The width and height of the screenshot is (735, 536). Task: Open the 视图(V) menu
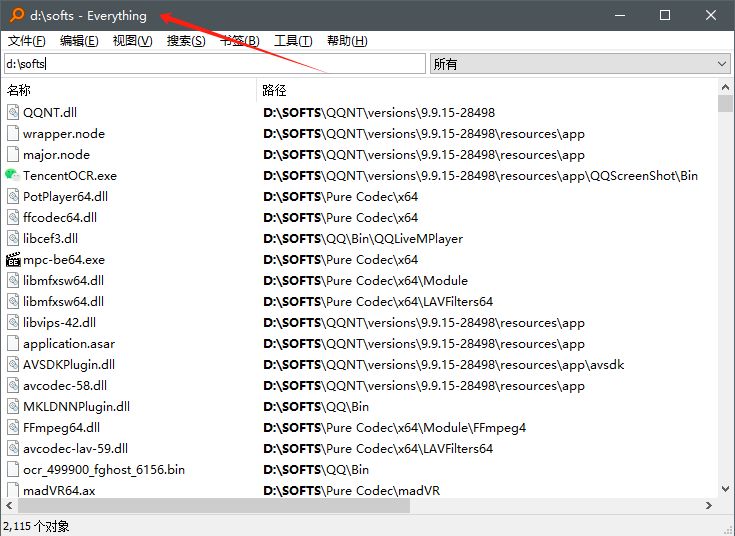(x=133, y=41)
